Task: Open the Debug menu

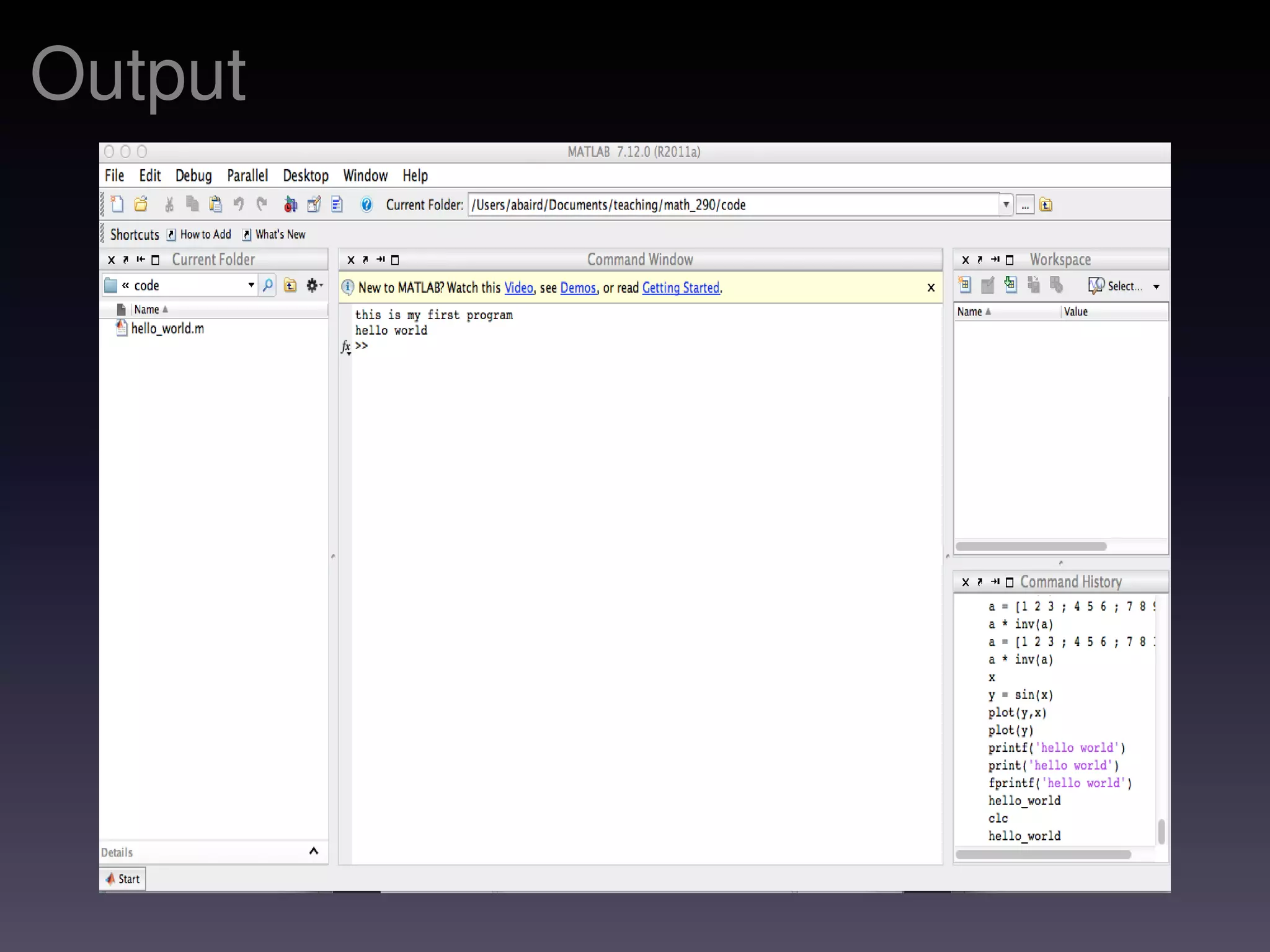Action: pyautogui.click(x=193, y=176)
